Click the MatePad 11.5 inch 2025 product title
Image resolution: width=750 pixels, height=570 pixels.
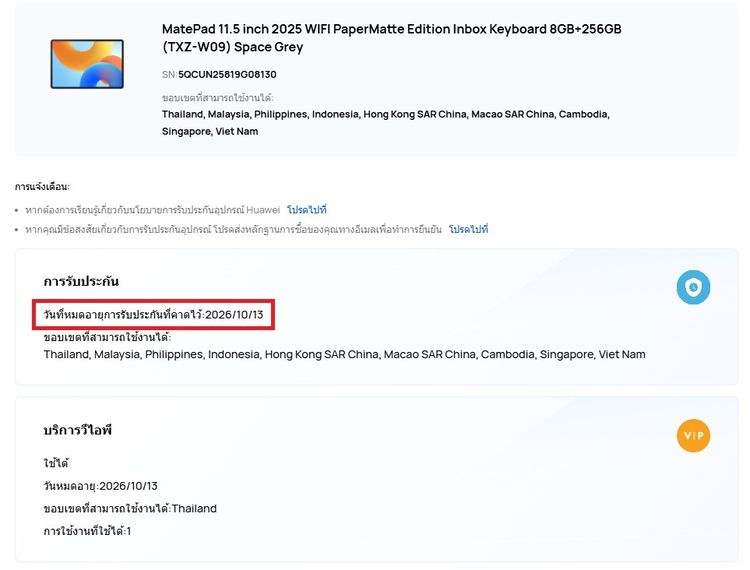pos(391,38)
